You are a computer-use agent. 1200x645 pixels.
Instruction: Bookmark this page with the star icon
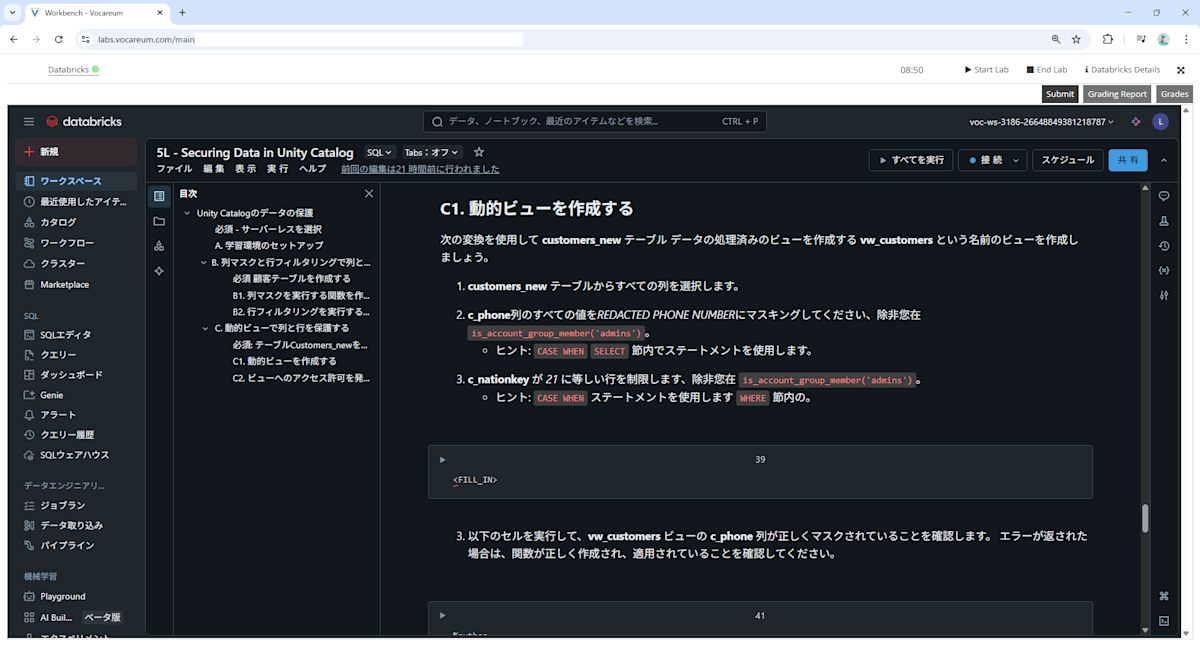[x=1076, y=39]
